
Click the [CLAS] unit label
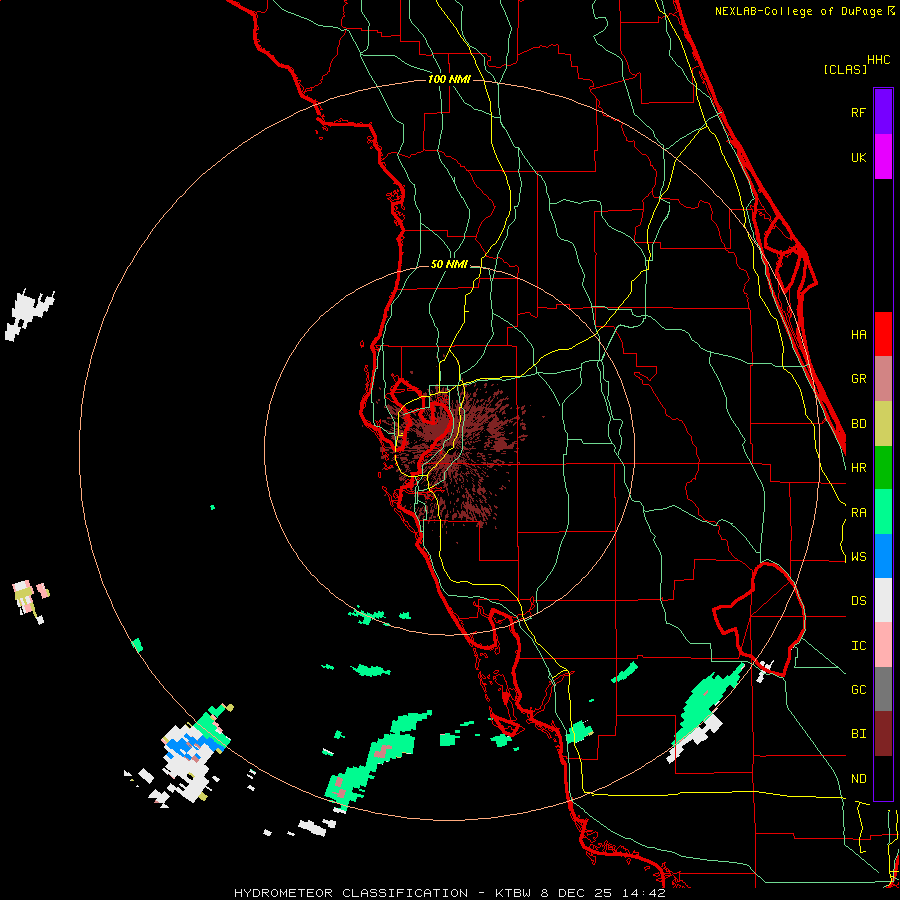845,70
